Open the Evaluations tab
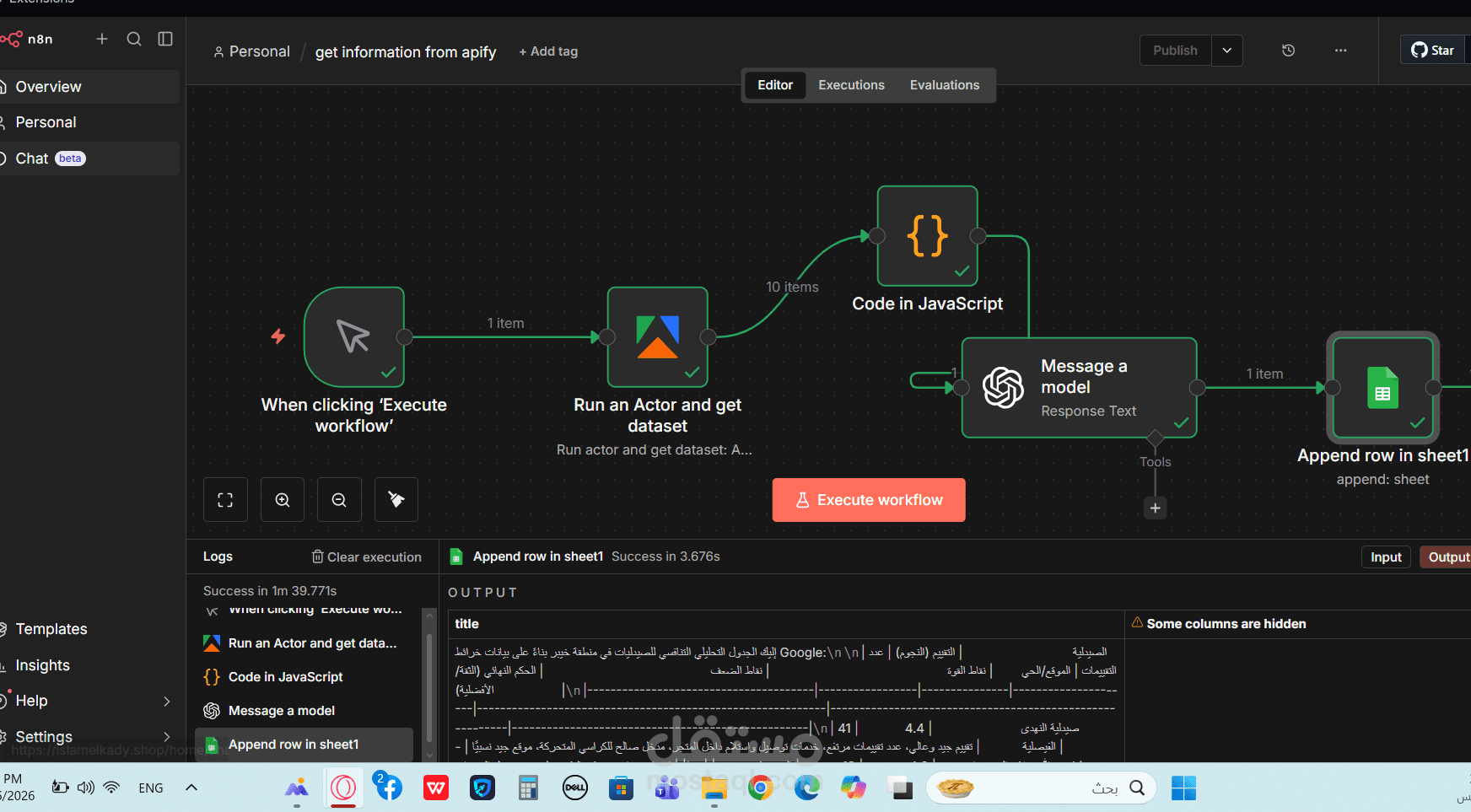The image size is (1471, 812). point(944,84)
